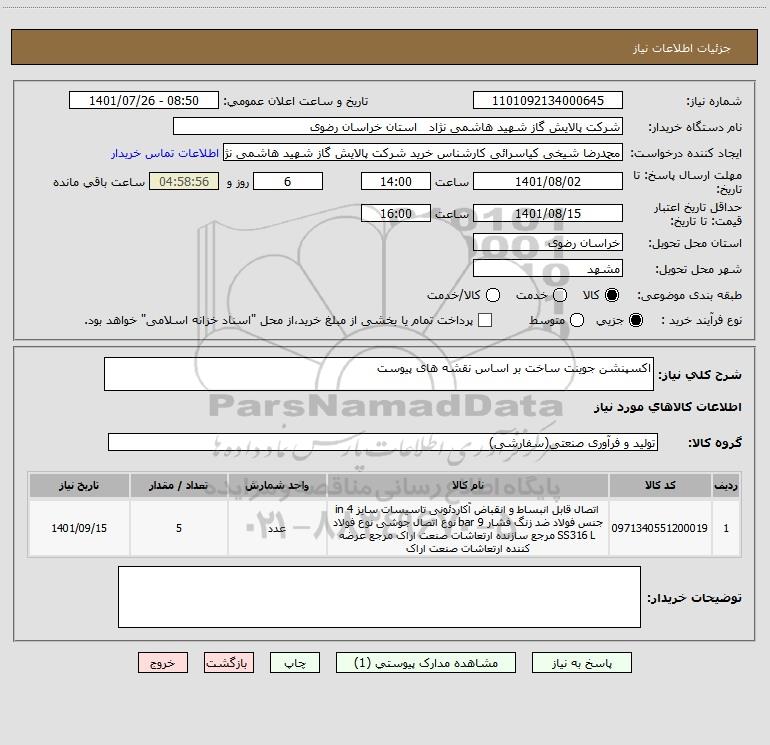Image resolution: width=770 pixels, height=745 pixels.
Task: Select the متوسط purchase type radio
Action: (577, 320)
